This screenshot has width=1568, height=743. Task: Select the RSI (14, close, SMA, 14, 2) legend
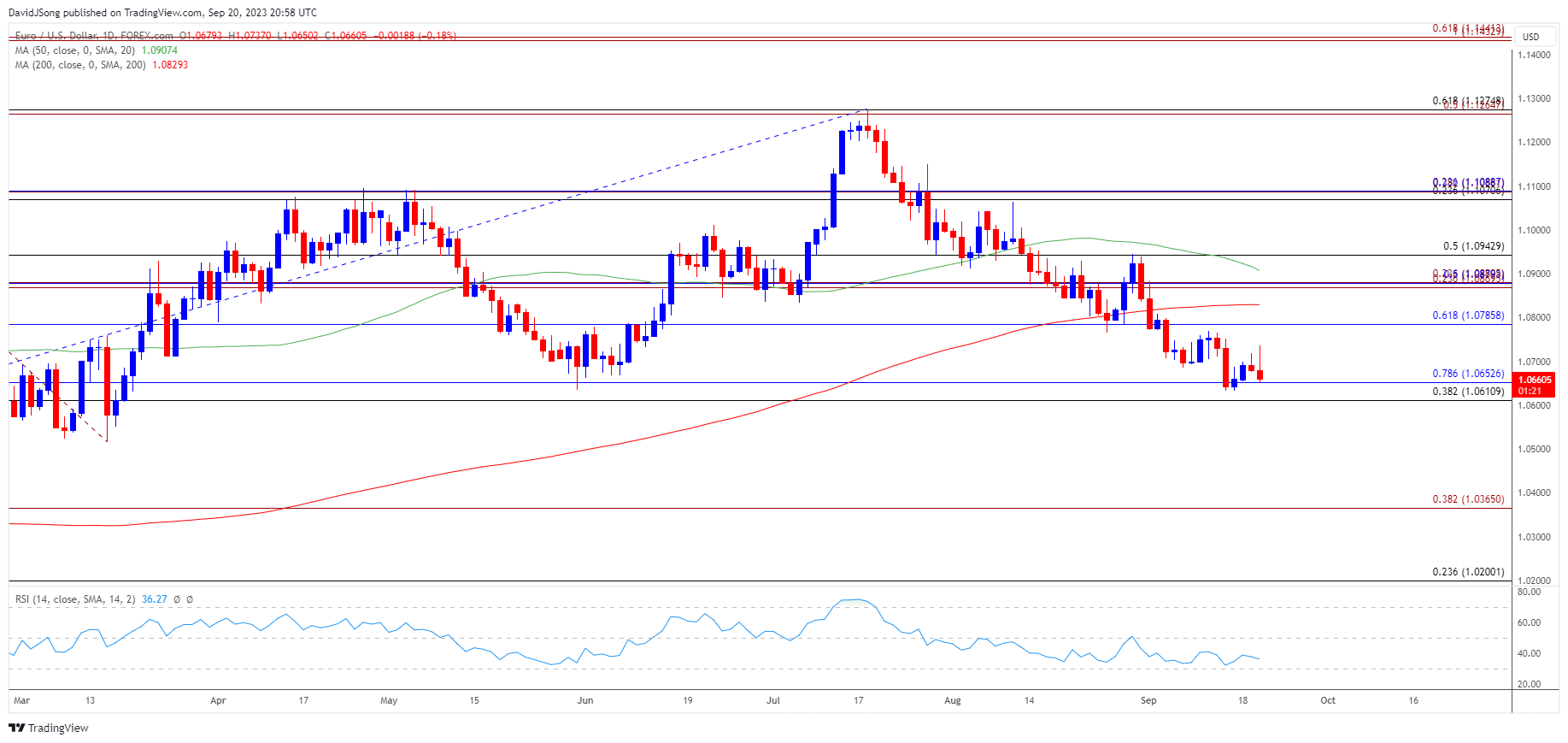coord(75,599)
